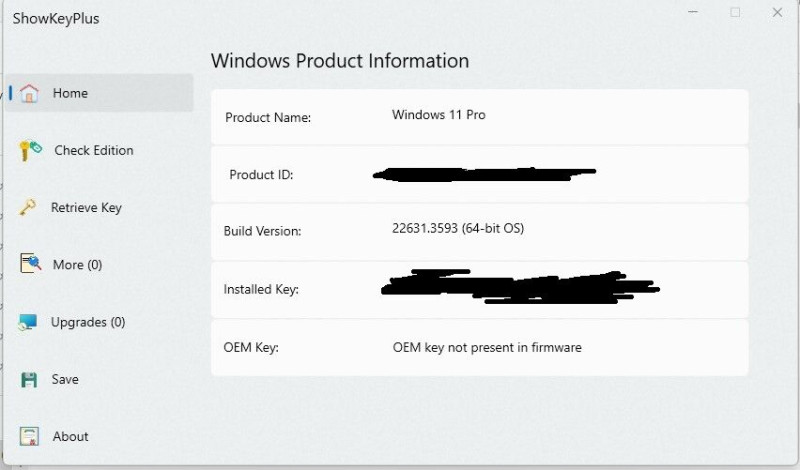Select Check Edition in sidebar
This screenshot has width=800, height=470.
coord(93,150)
